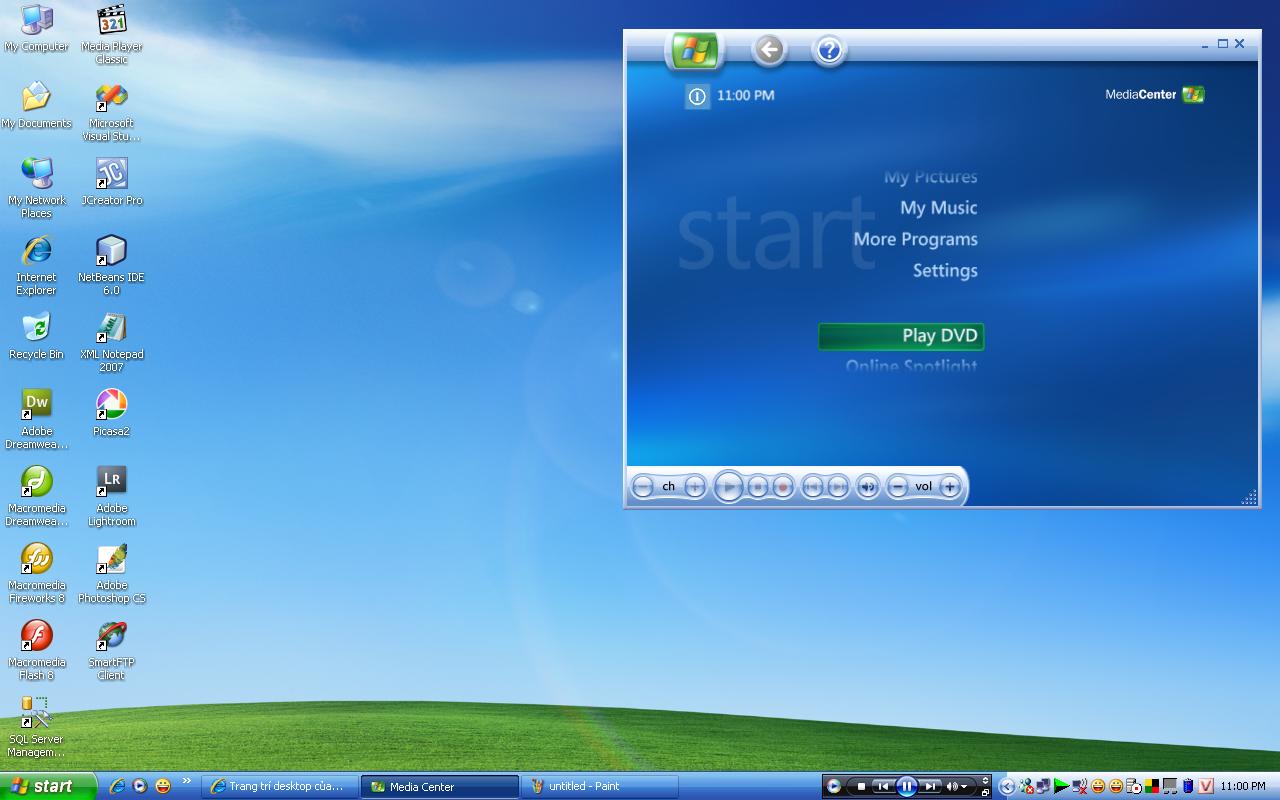Switch to untitled - Paint taskbar button
The height and width of the screenshot is (800, 1280).
click(x=600, y=786)
